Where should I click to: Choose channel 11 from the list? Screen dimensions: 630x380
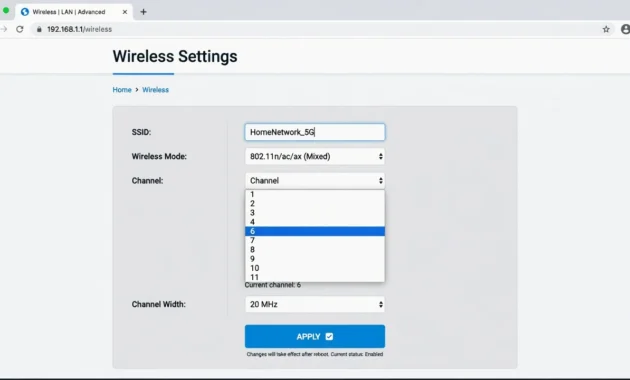(x=315, y=277)
